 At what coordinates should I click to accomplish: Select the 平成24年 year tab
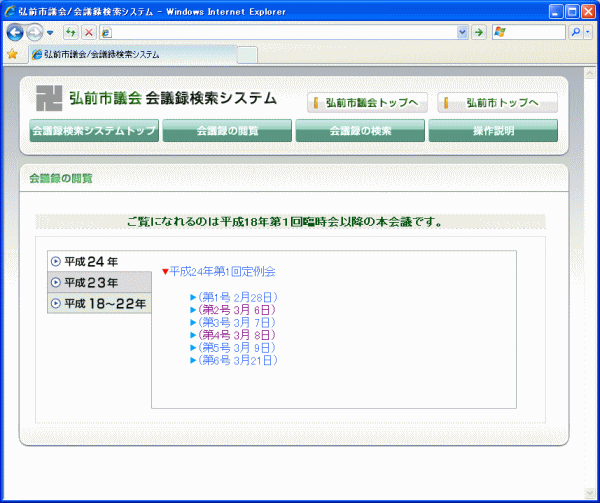coord(99,261)
